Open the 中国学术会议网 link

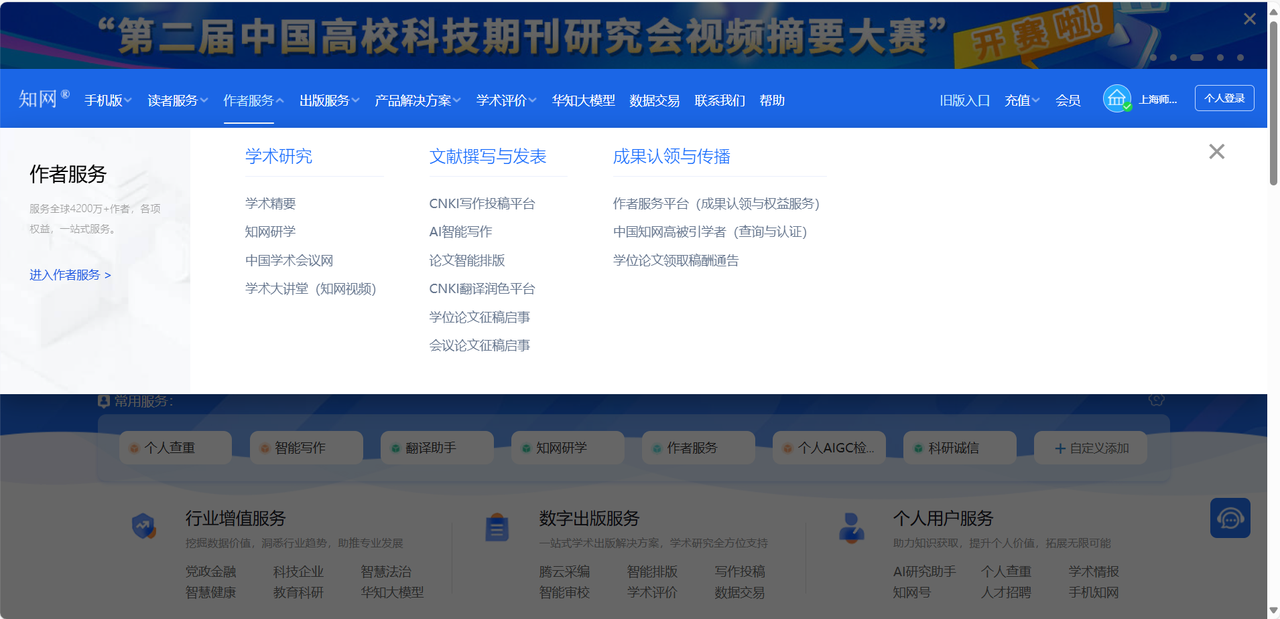click(x=290, y=260)
